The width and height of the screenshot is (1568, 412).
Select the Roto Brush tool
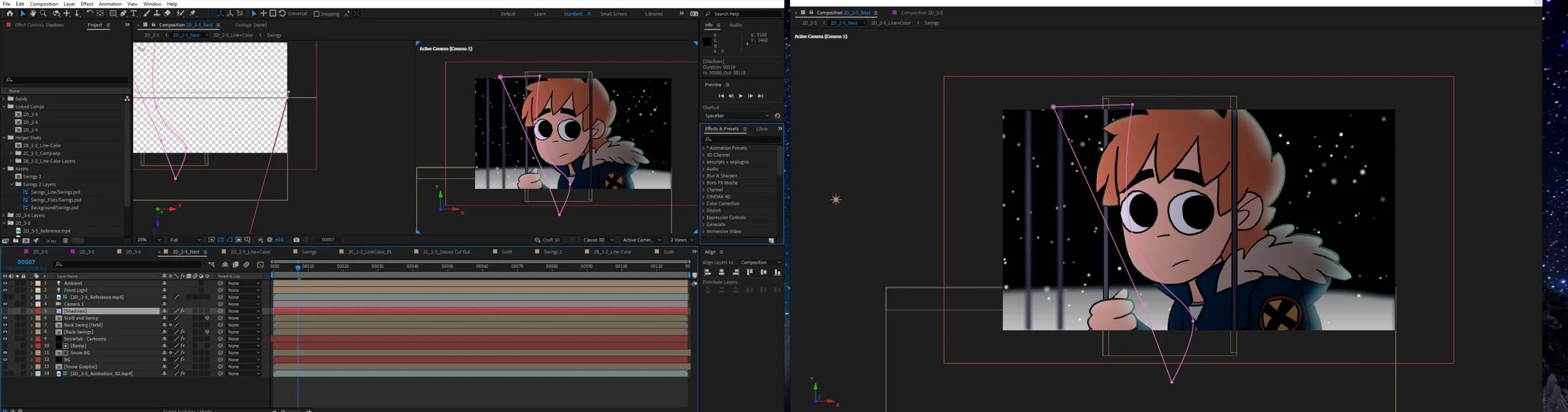tap(180, 13)
